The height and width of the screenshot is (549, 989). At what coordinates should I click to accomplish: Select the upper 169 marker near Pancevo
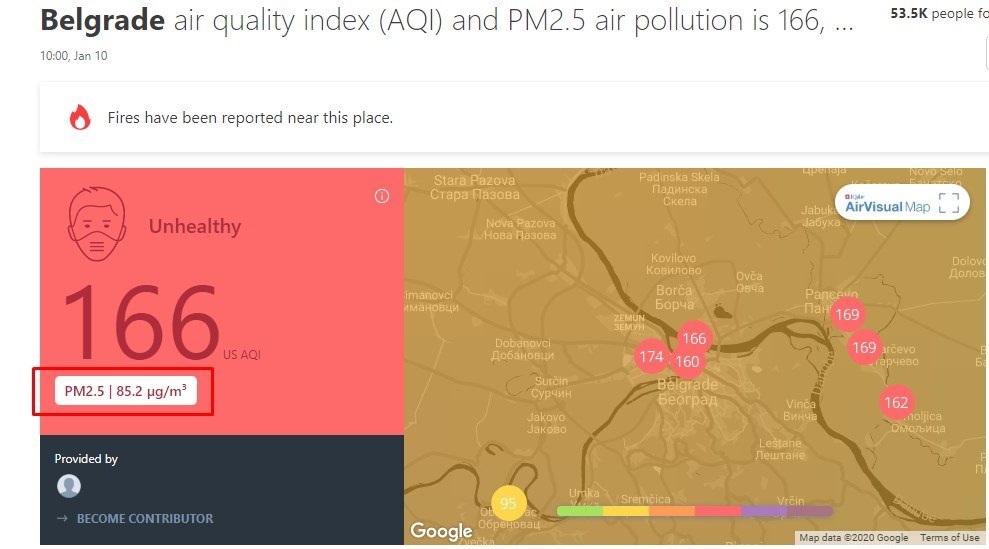[x=847, y=314]
